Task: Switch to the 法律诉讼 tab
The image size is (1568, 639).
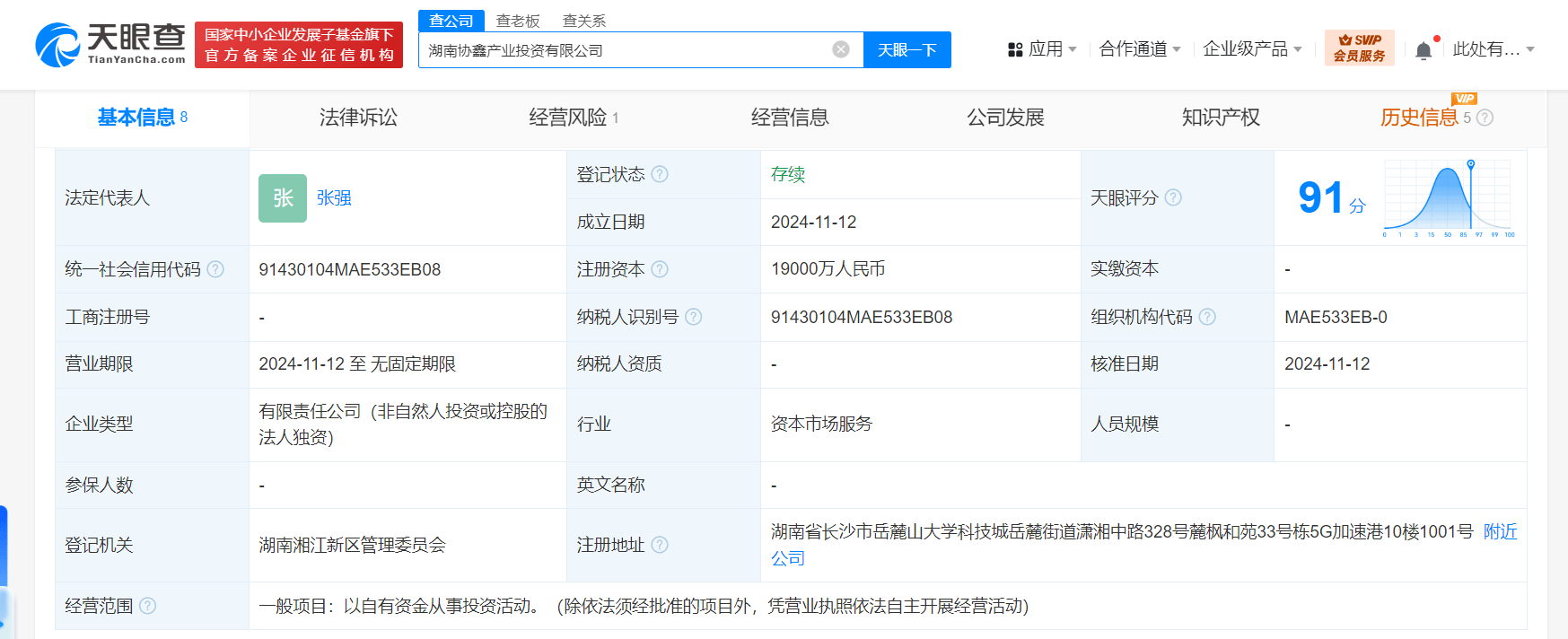Action: [358, 118]
